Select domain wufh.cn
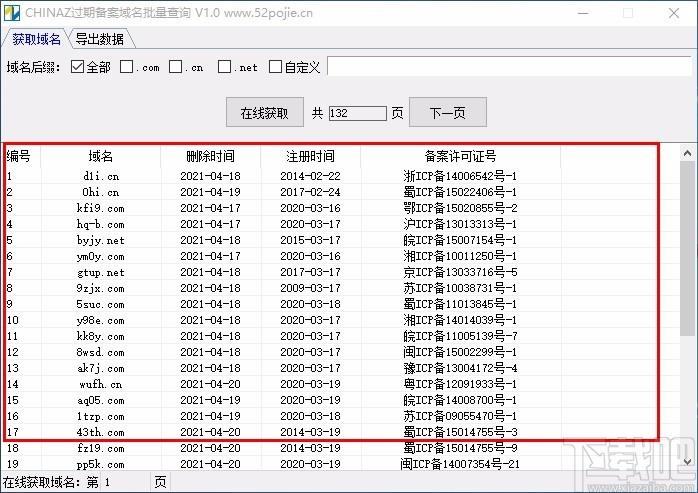 (101, 385)
